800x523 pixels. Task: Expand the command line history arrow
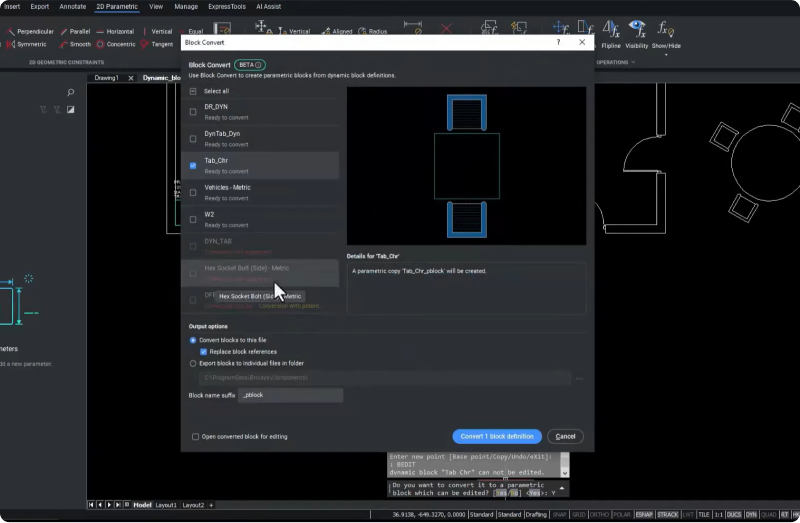tap(562, 489)
